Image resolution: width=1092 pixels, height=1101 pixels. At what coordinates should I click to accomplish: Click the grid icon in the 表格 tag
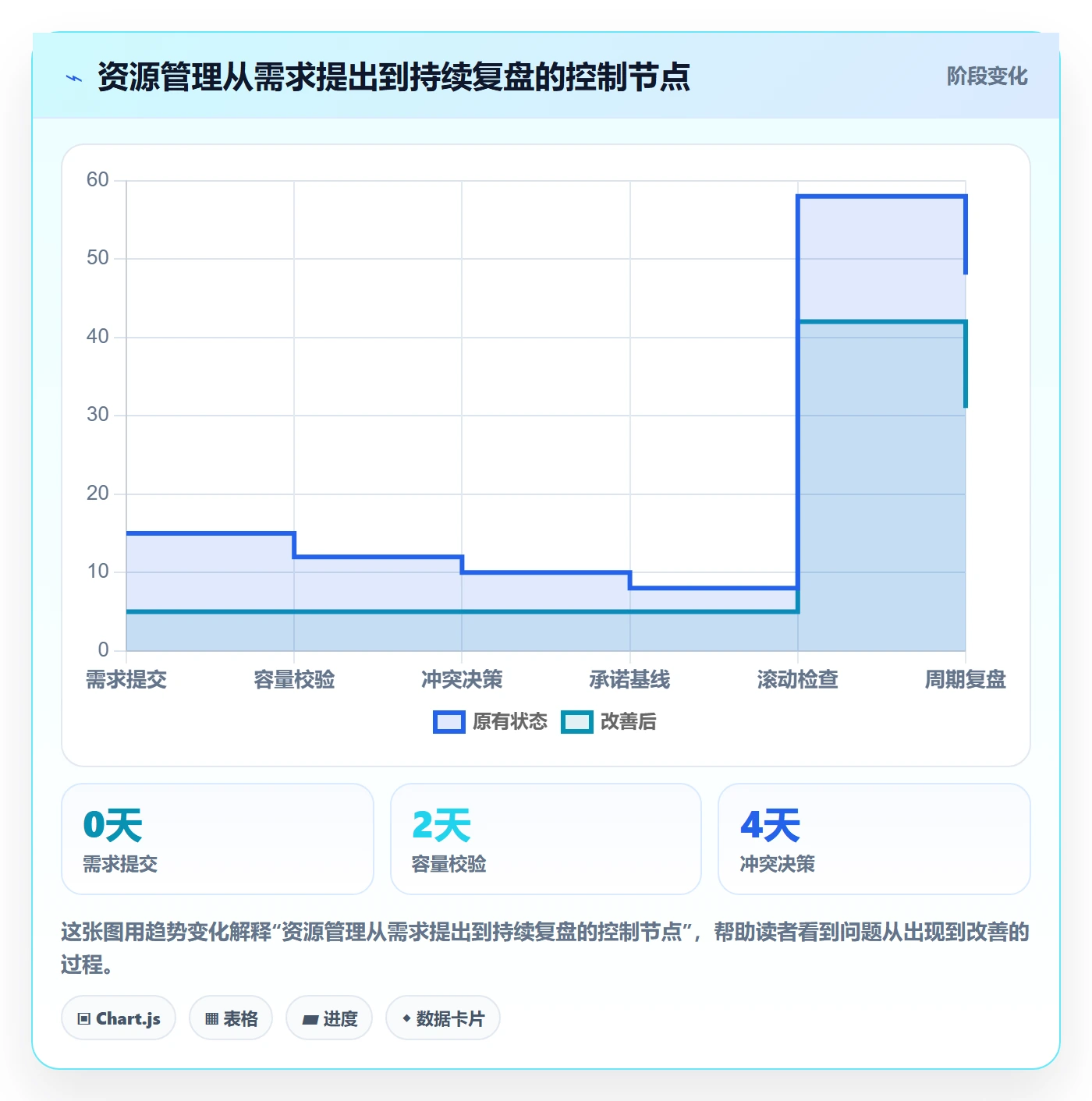[211, 1019]
